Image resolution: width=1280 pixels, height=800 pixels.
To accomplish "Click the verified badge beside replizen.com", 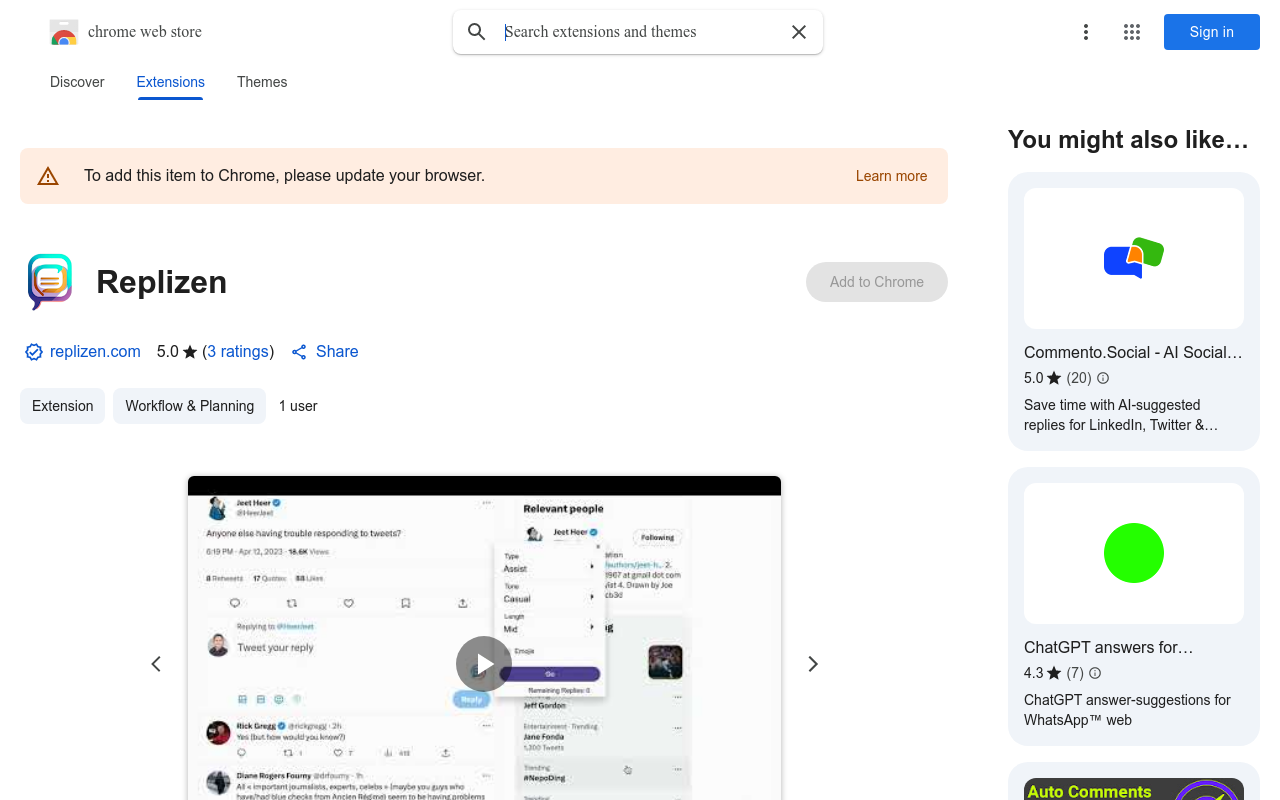I will [x=34, y=352].
